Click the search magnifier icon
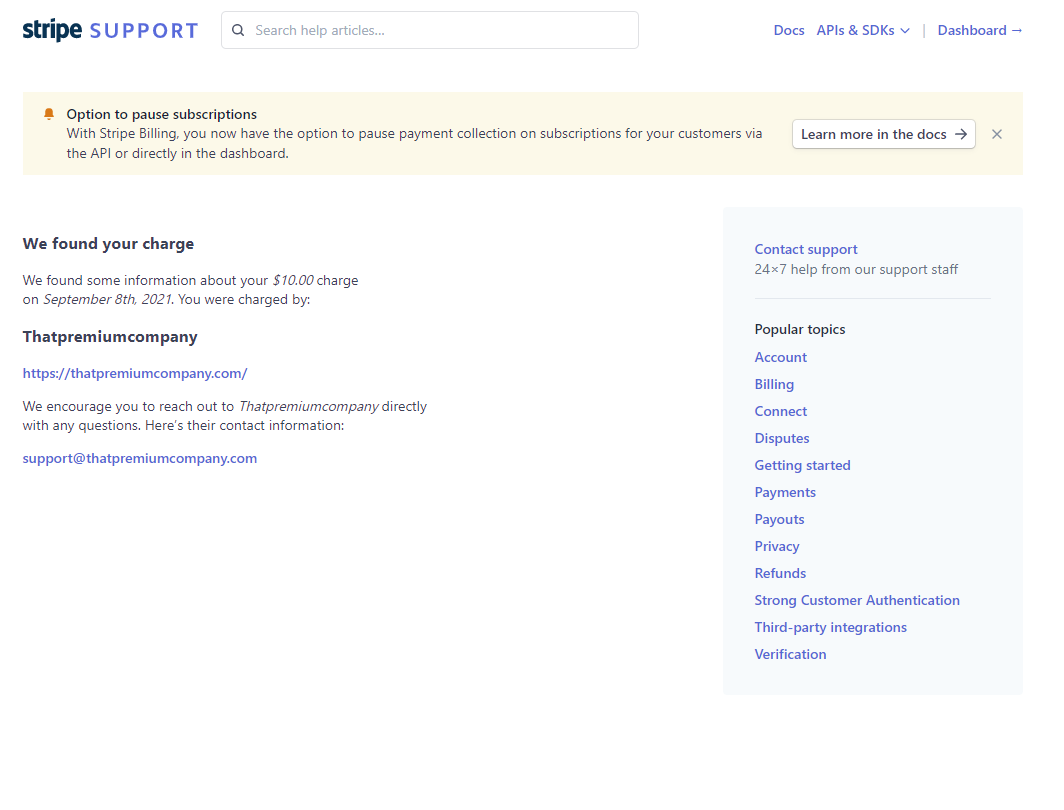 (238, 30)
